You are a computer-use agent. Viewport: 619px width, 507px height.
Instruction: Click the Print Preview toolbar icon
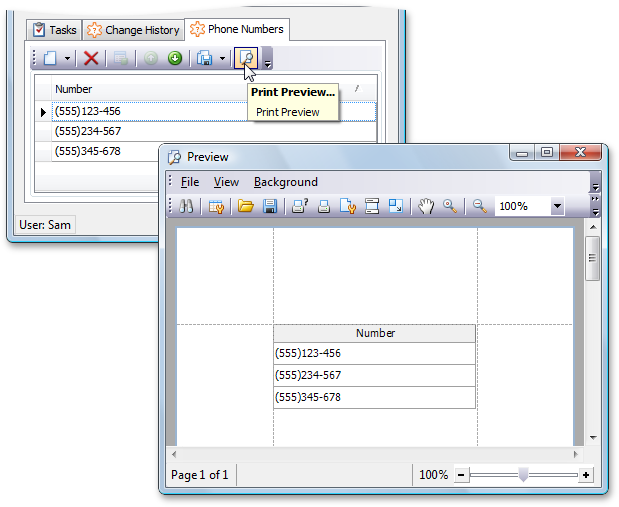coord(246,58)
